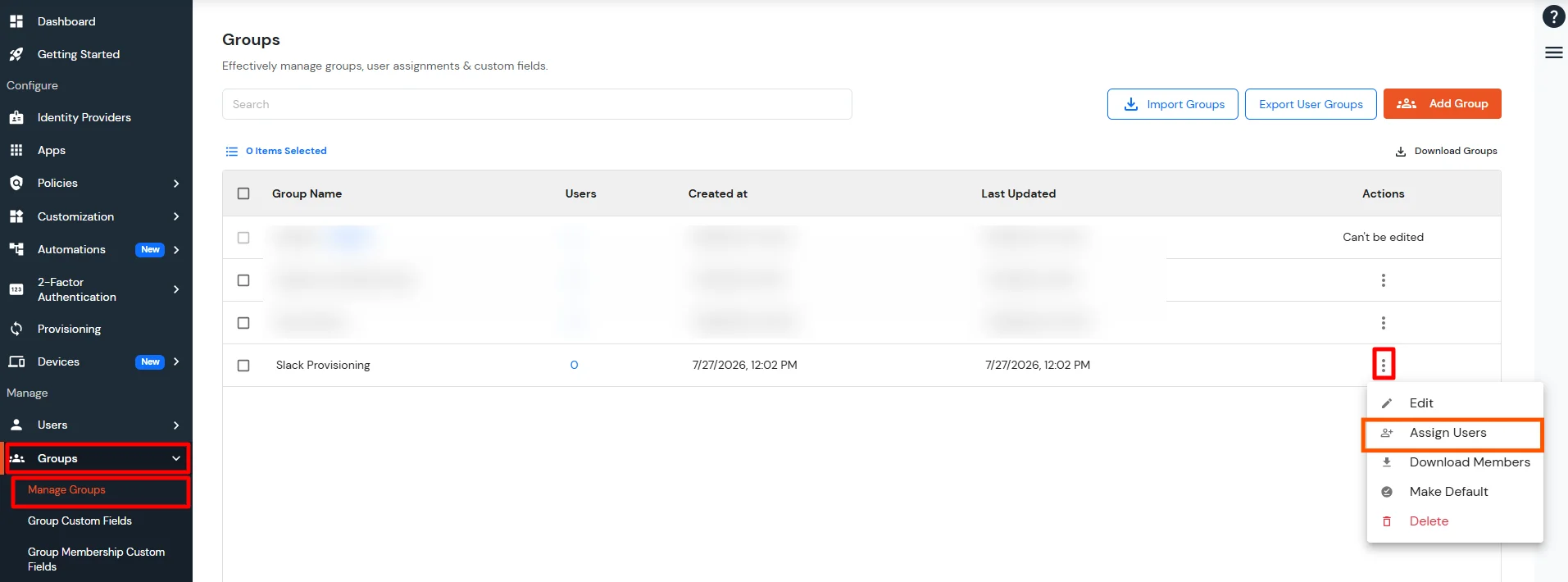Screen dimensions: 1568x582
Task: Click the trash icon beside Delete
Action: click(x=1387, y=521)
